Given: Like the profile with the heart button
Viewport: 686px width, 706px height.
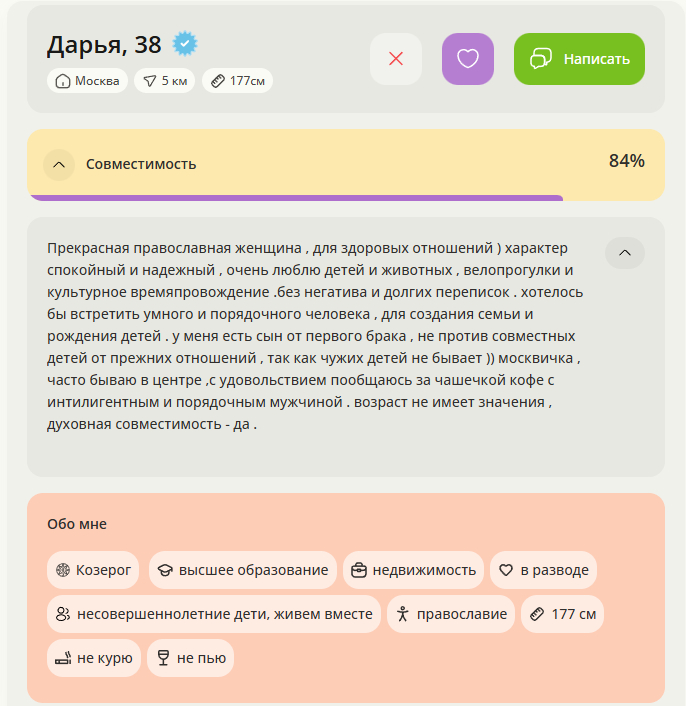Looking at the screenshot, I should [x=468, y=59].
